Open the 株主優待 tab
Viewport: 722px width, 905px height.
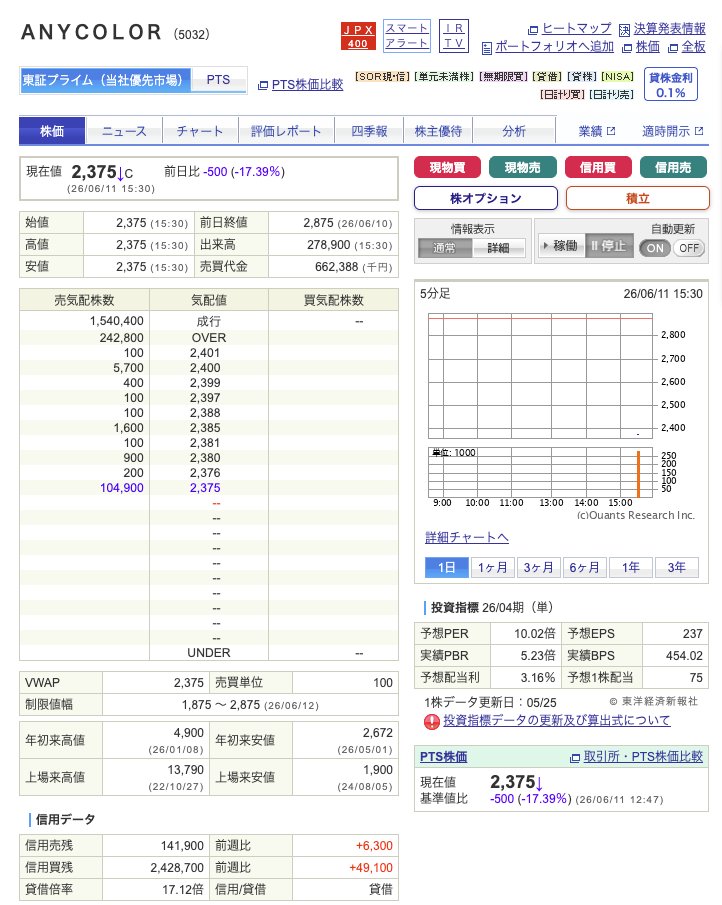tap(438, 131)
